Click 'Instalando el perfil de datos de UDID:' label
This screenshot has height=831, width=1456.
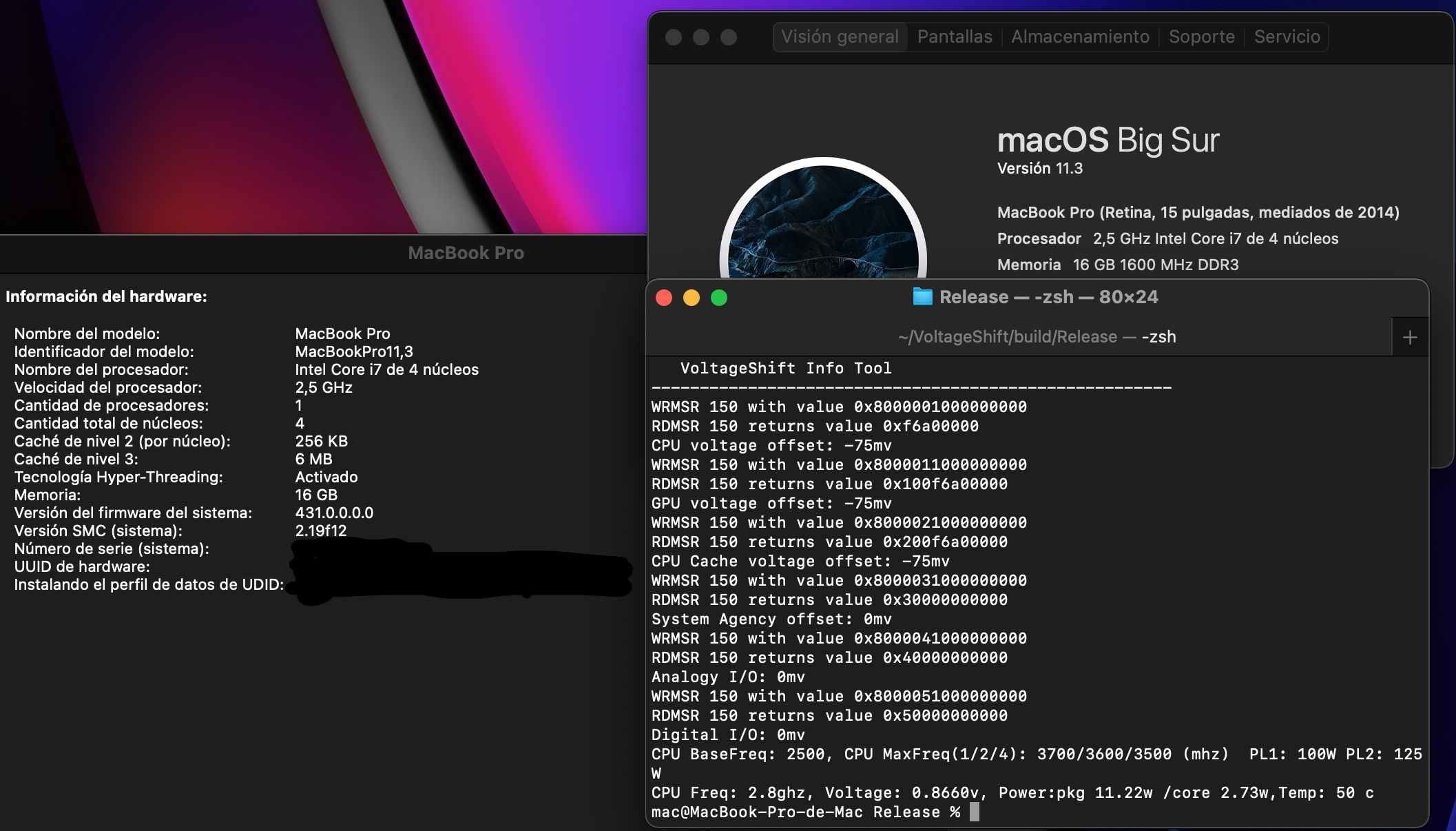pos(149,584)
